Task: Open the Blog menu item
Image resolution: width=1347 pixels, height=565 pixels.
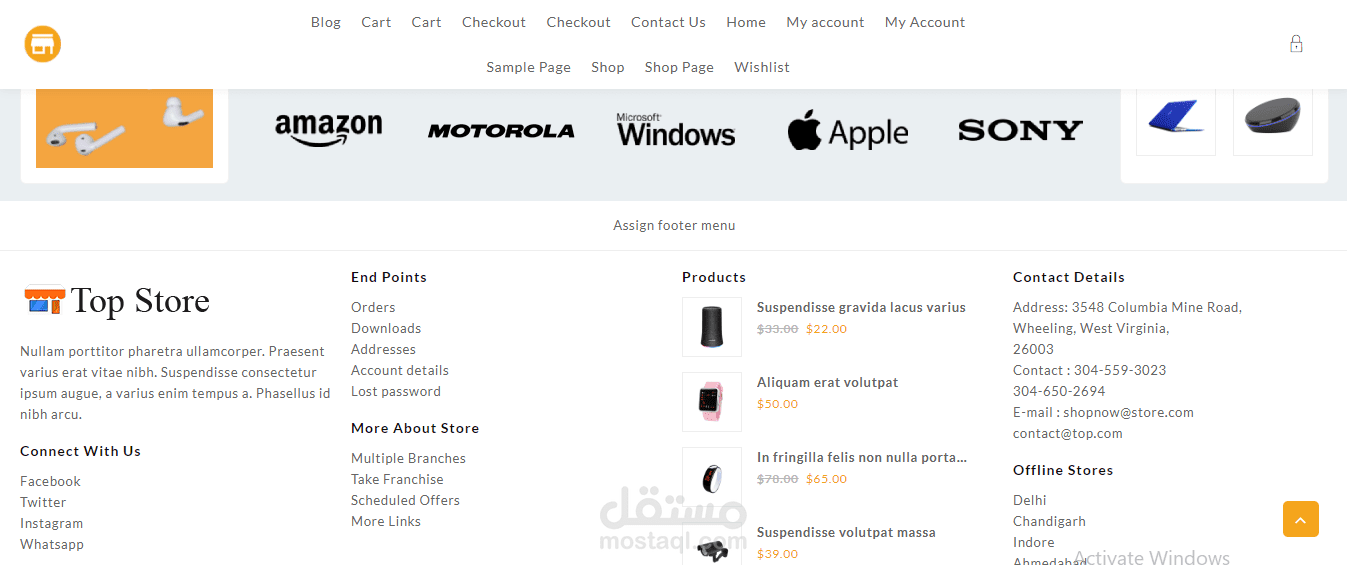Action: (x=326, y=22)
